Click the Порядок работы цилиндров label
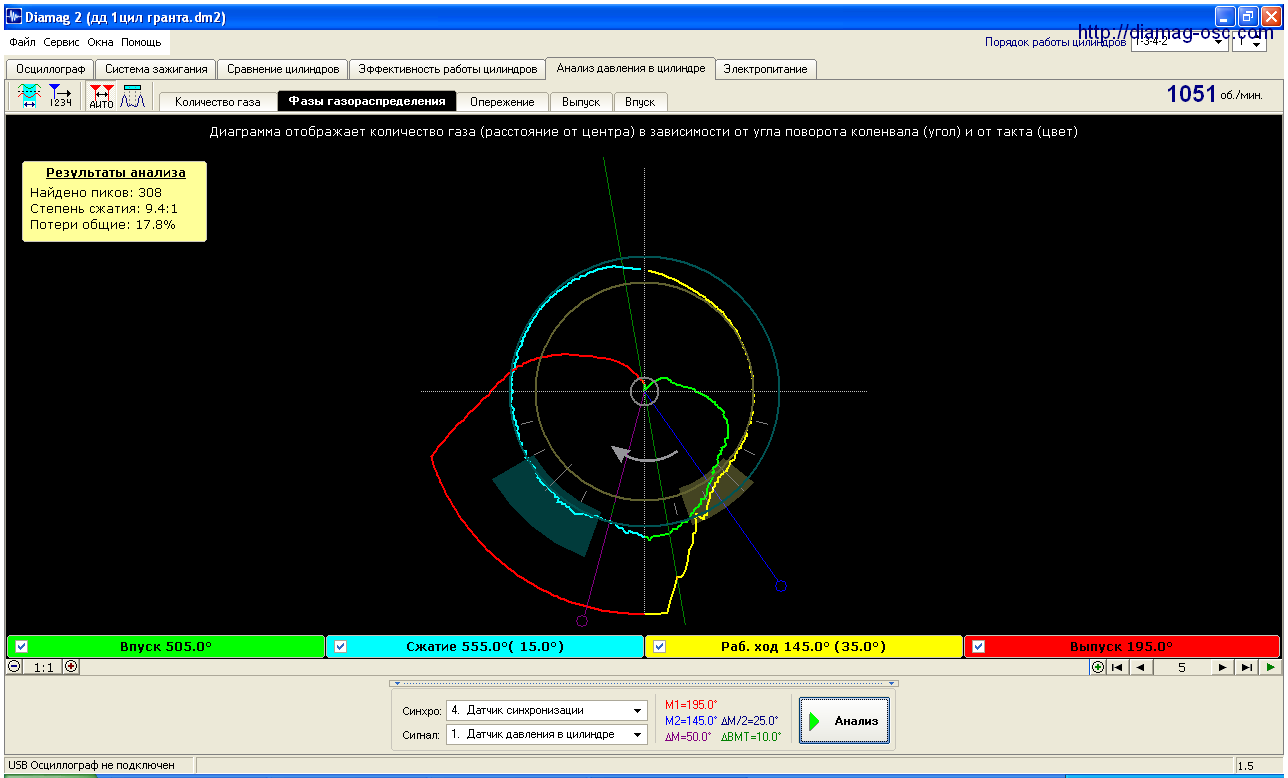Image resolution: width=1288 pixels, height=778 pixels. [1055, 43]
